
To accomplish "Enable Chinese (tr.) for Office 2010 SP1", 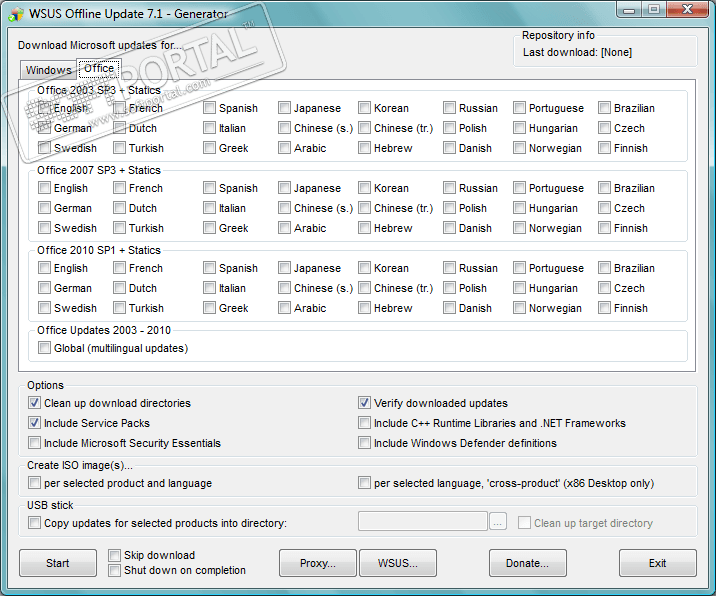I will point(364,288).
